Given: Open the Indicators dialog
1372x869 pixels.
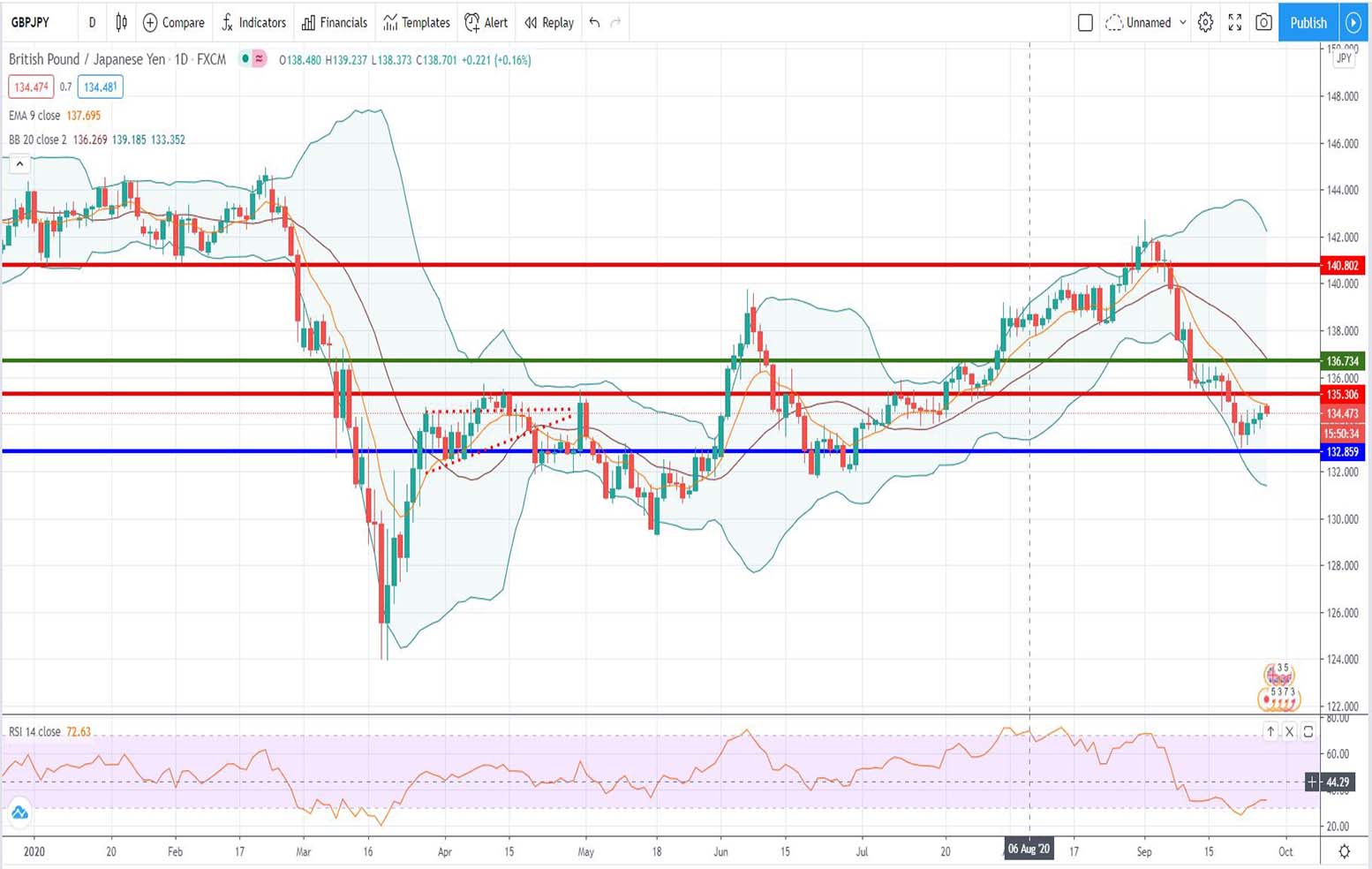Looking at the screenshot, I should [253, 23].
